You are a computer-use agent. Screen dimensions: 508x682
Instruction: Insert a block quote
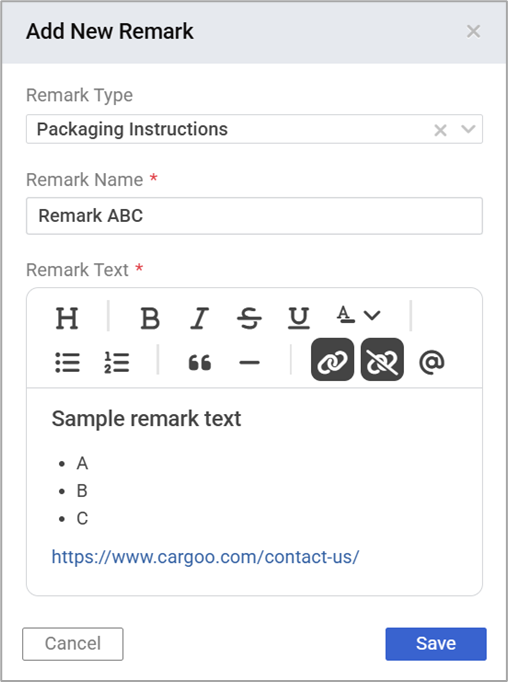(x=200, y=362)
